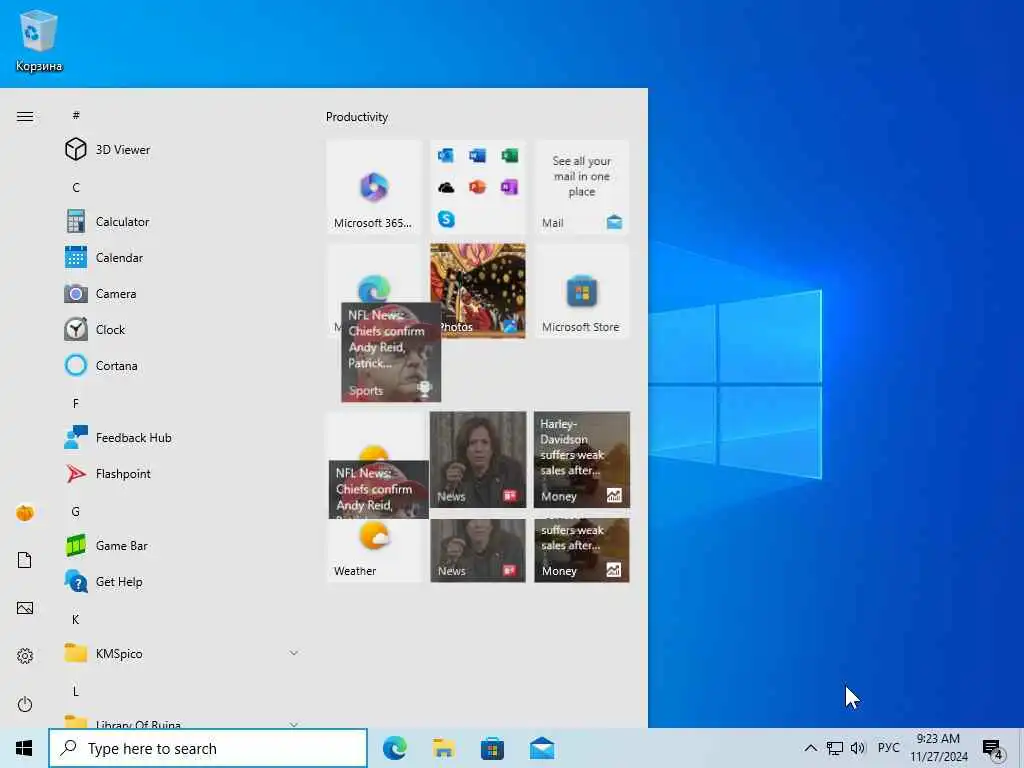This screenshot has height=768, width=1024.
Task: Open the Sports NFL News tile
Action: point(391,352)
